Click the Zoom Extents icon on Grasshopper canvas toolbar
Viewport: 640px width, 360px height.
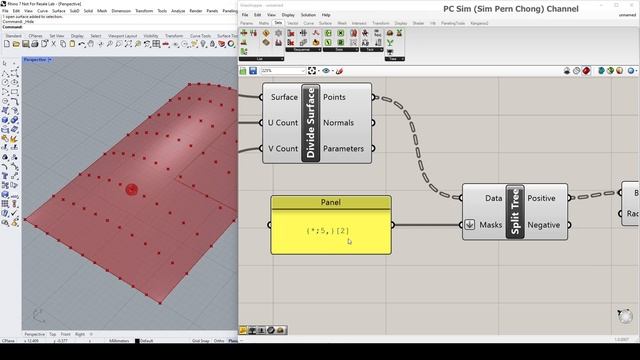(x=312, y=71)
